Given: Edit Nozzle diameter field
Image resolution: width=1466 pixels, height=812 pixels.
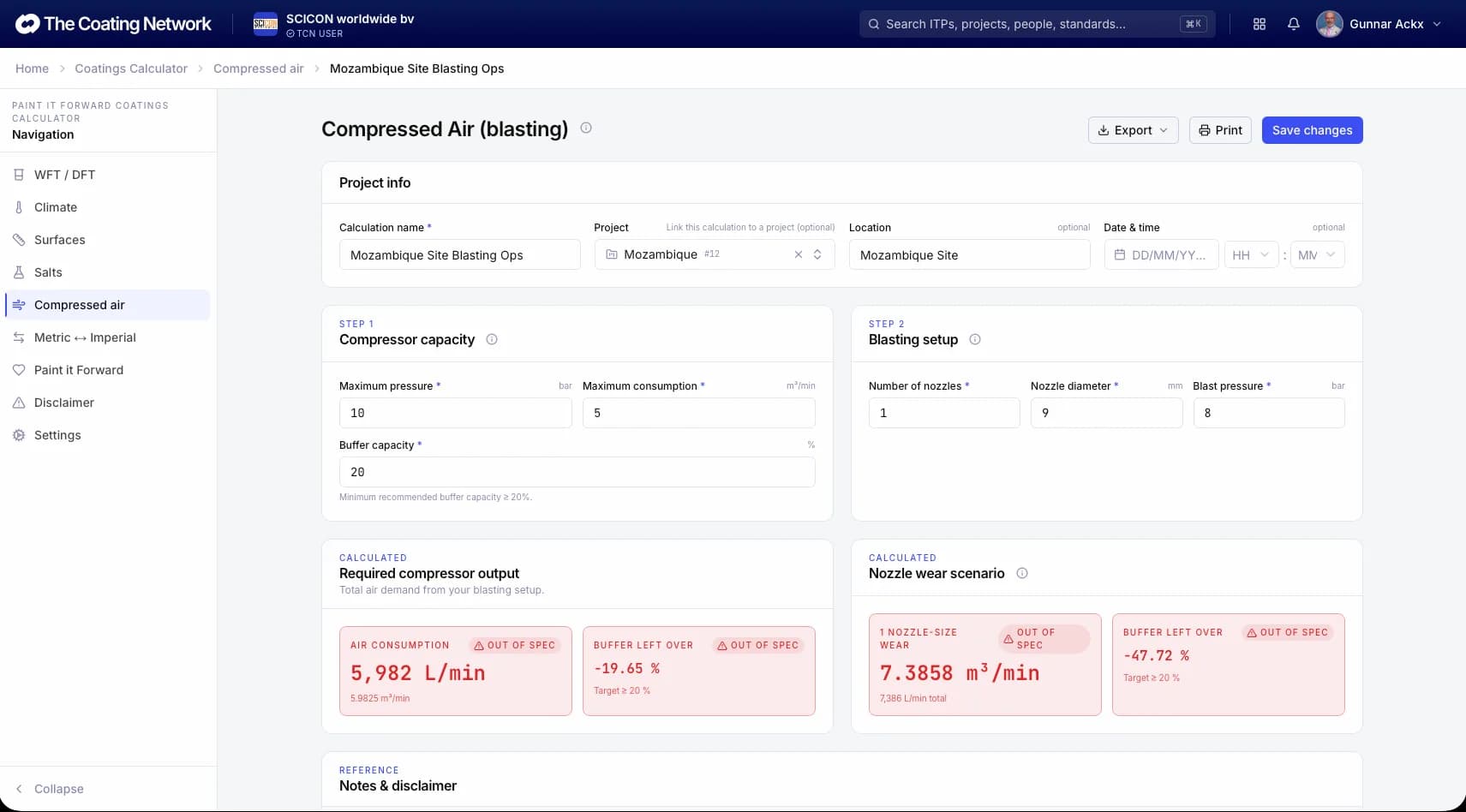Looking at the screenshot, I should click(x=1107, y=413).
